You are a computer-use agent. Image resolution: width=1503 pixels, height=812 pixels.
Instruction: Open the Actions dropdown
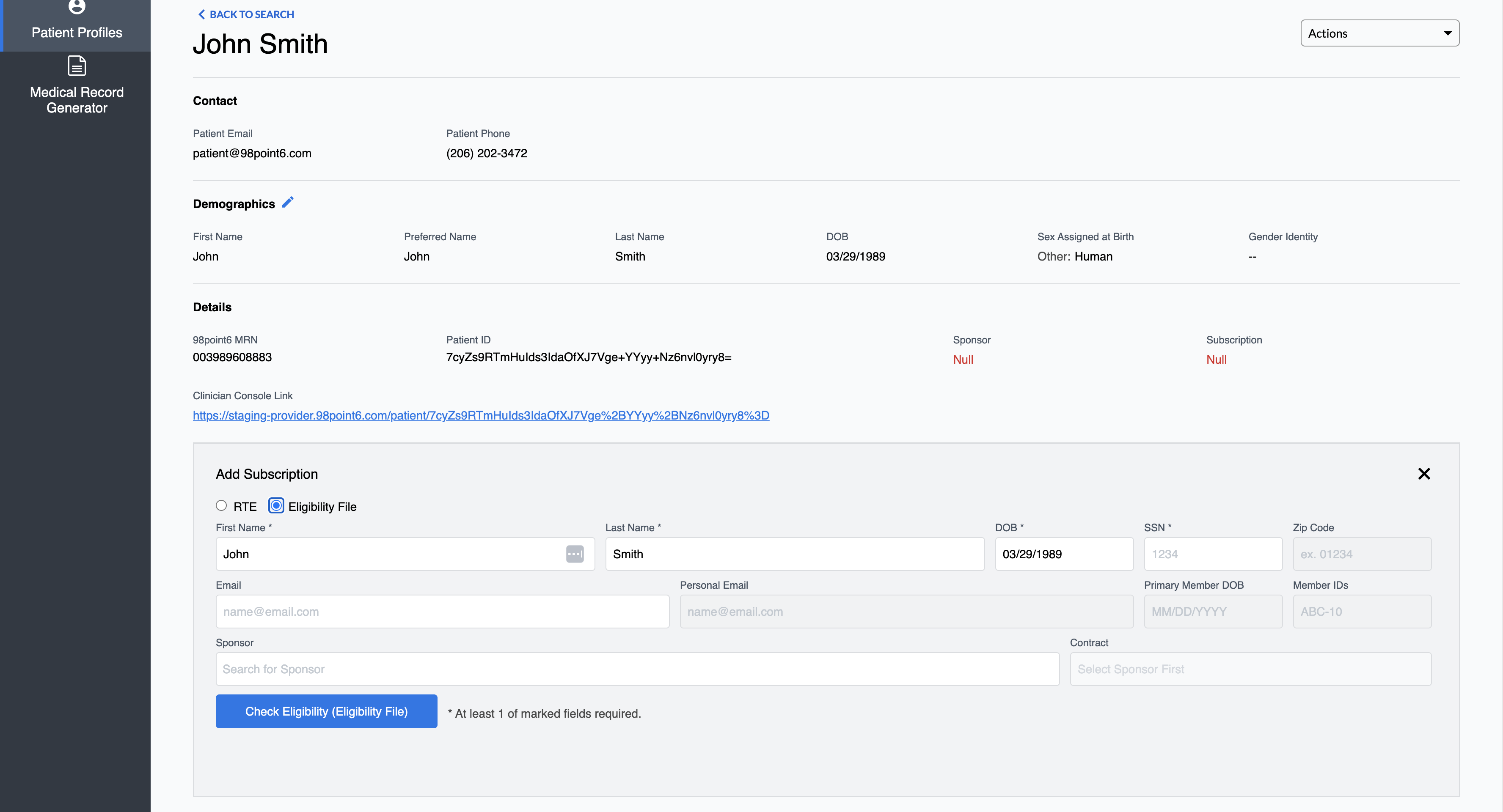pyautogui.click(x=1379, y=33)
